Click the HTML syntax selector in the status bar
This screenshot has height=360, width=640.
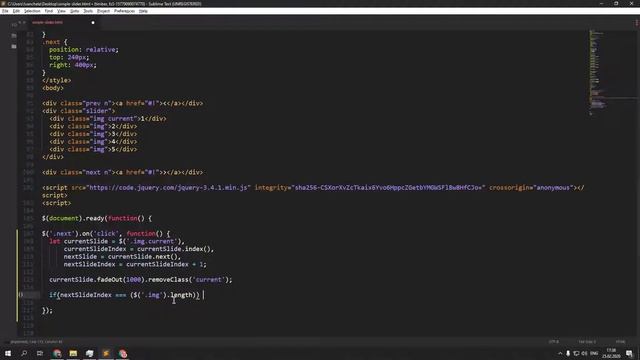620,342
